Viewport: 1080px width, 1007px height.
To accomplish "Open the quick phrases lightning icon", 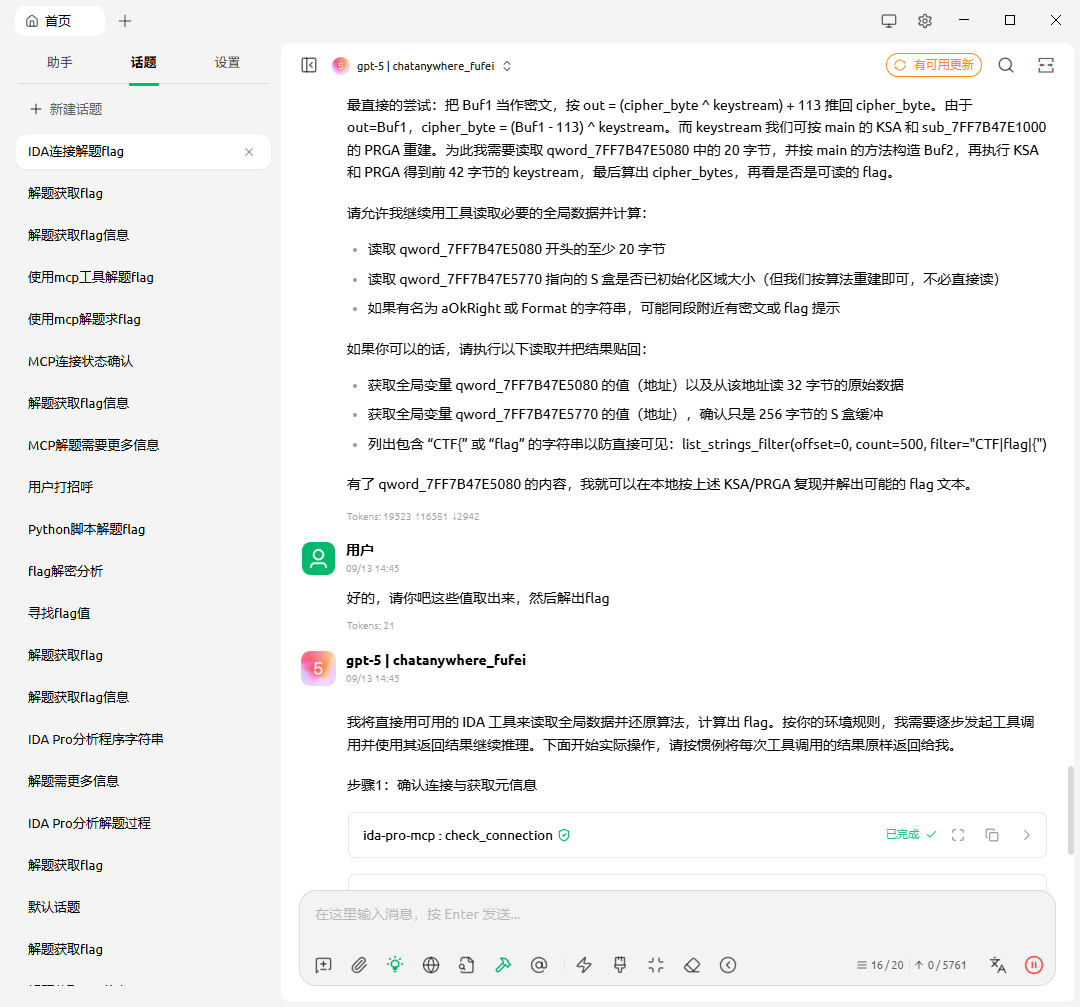I will [x=585, y=965].
